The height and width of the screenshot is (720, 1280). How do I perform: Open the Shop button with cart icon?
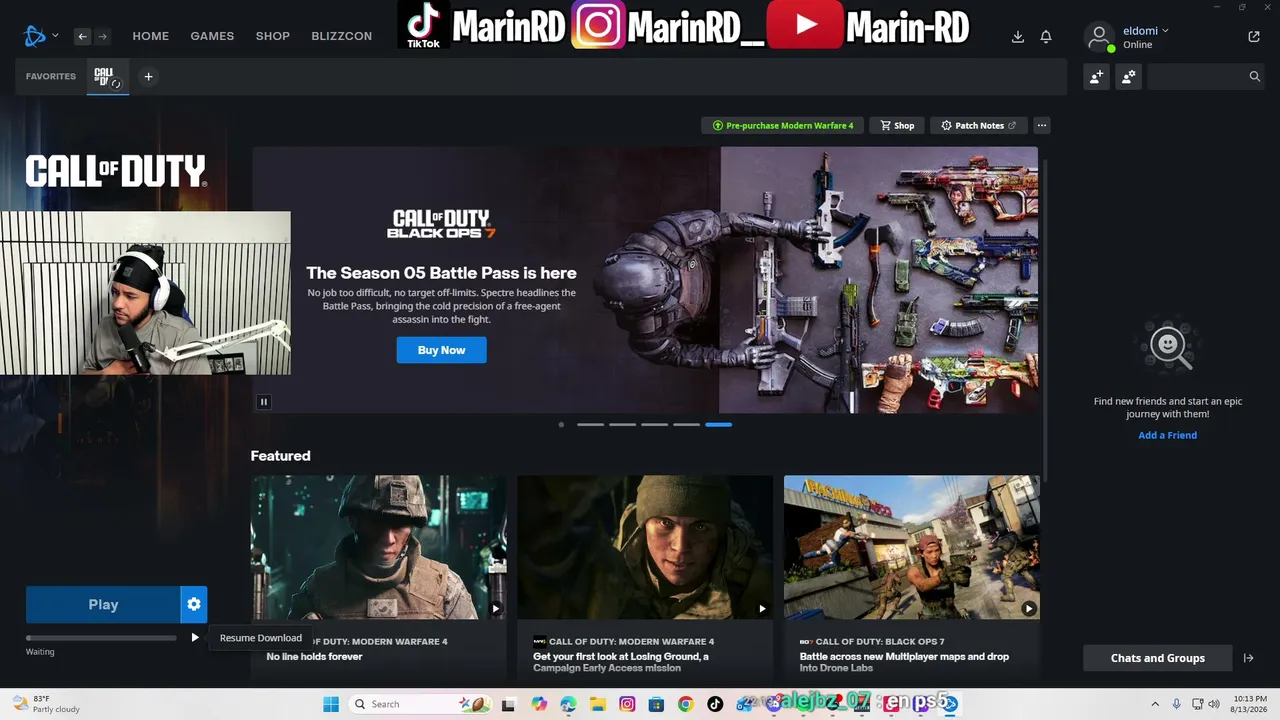click(x=897, y=126)
